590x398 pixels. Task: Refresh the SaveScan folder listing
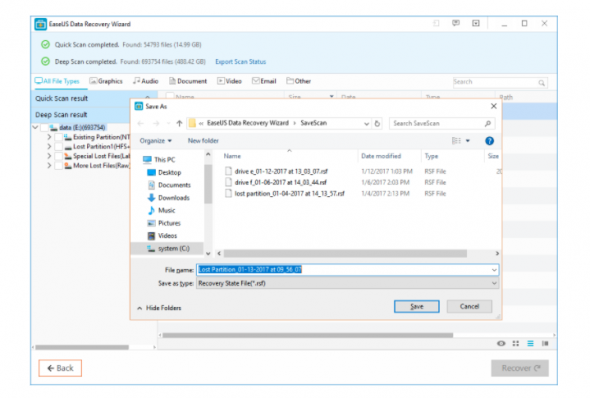[x=377, y=123]
